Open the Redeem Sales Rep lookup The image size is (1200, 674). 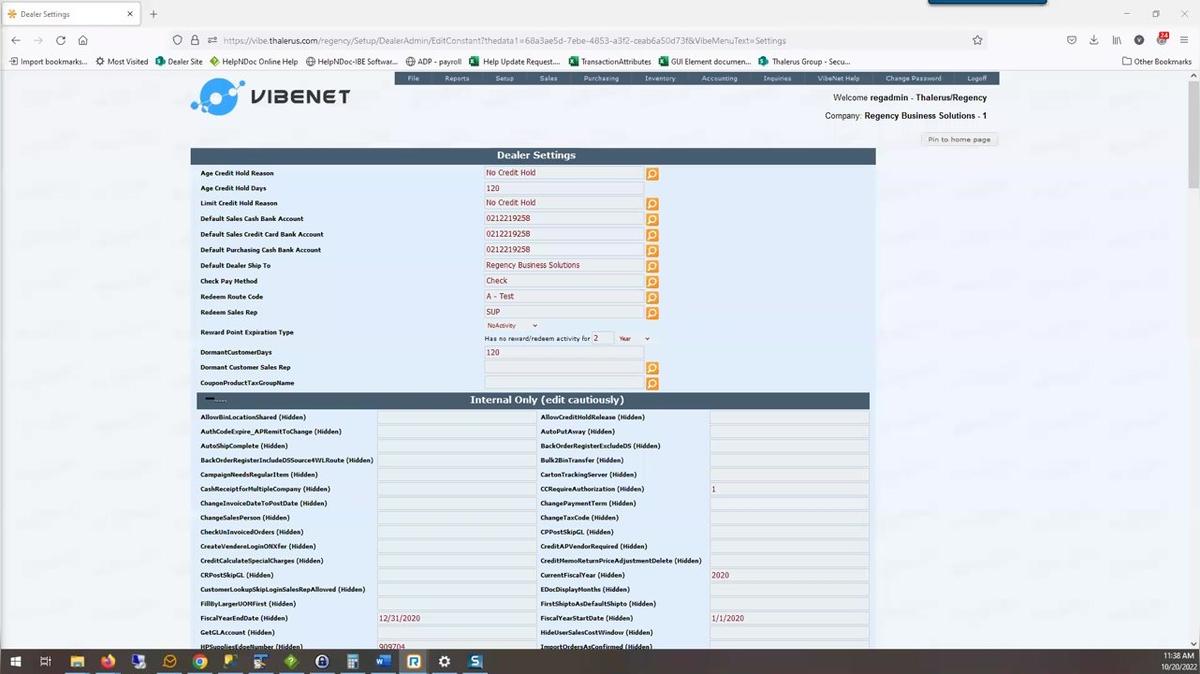(652, 313)
